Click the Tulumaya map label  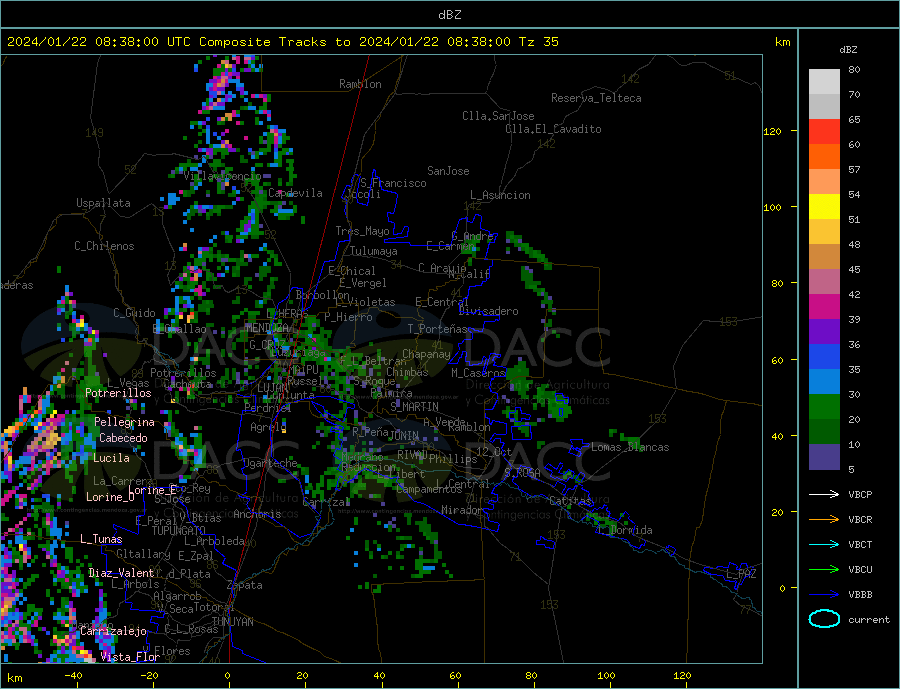click(x=374, y=251)
